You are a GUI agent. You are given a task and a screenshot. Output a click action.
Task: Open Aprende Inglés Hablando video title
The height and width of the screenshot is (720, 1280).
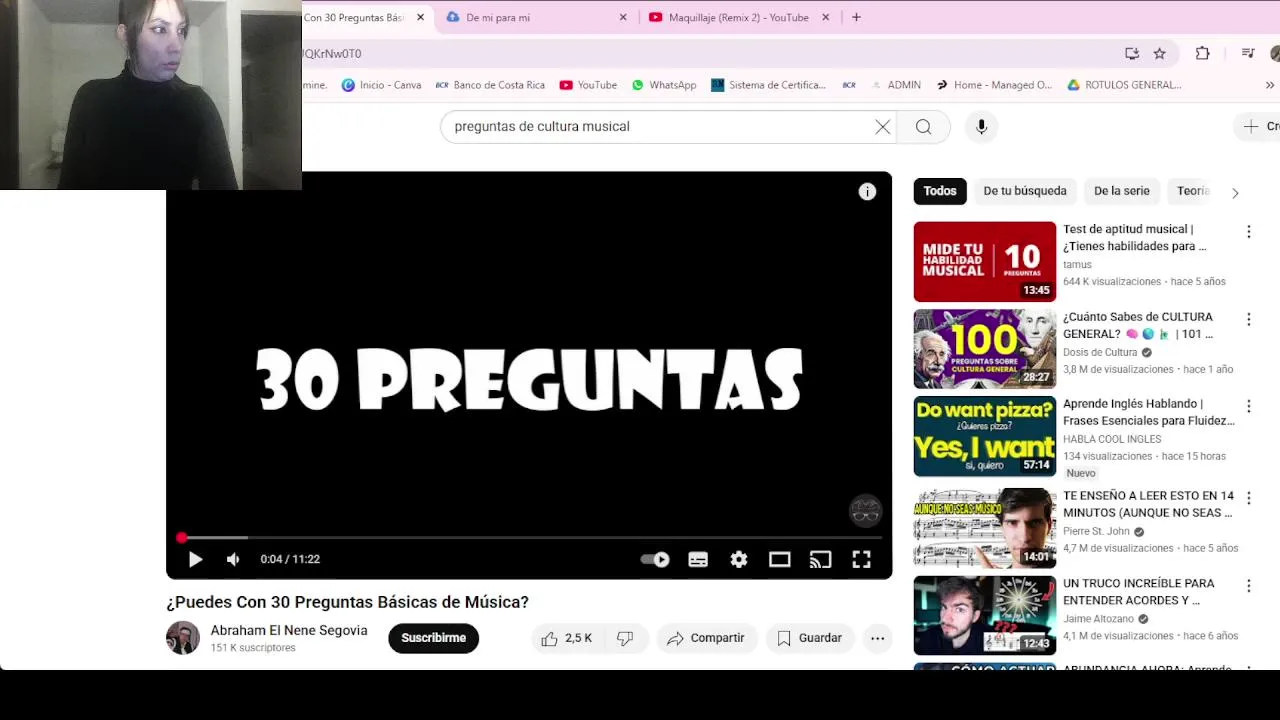1149,412
